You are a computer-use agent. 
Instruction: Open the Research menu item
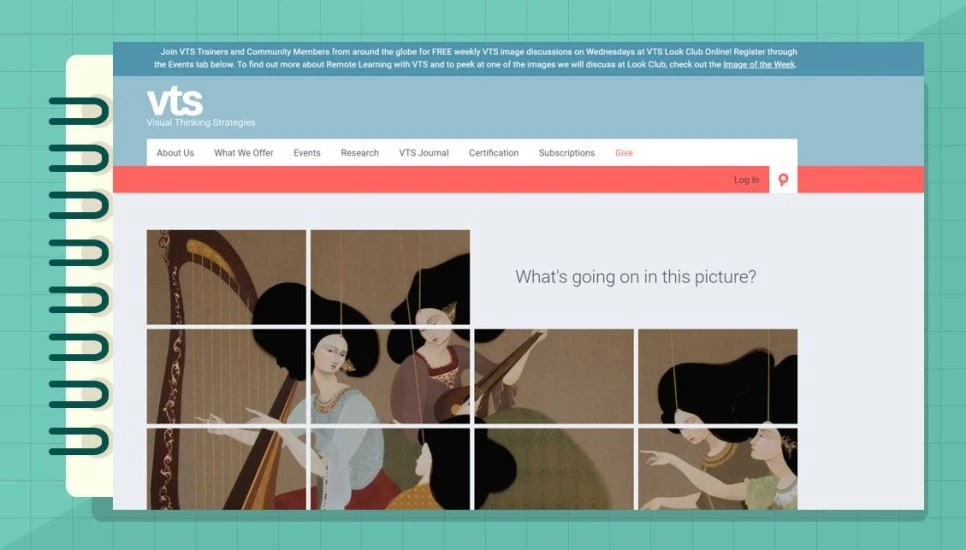(360, 153)
